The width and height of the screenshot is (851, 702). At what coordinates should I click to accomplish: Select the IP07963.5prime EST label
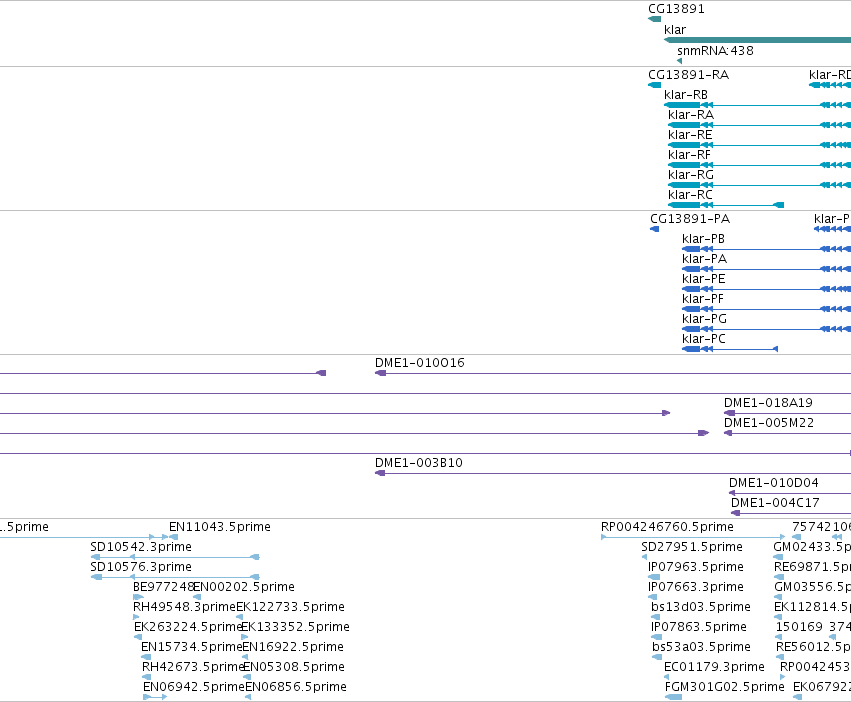[x=696, y=567]
